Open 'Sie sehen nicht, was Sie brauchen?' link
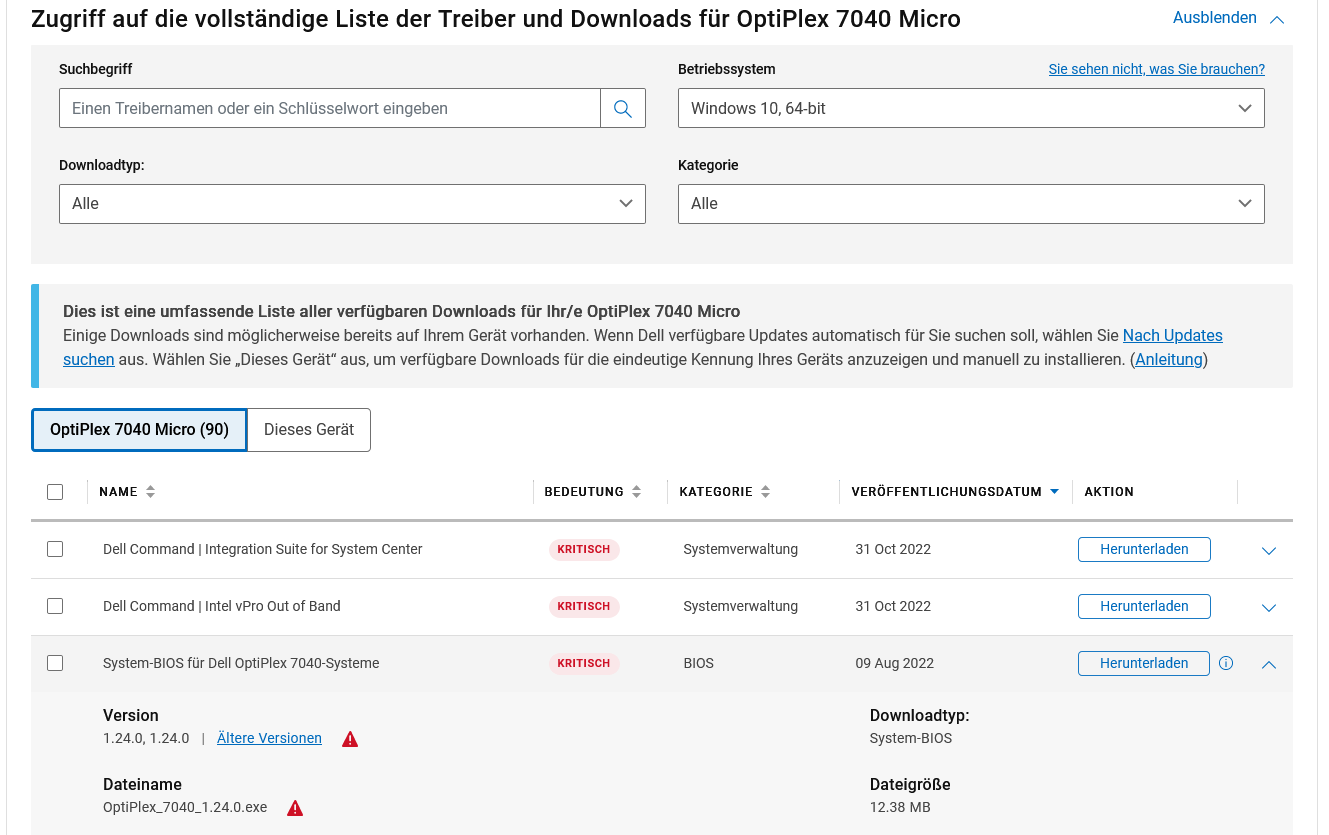The height and width of the screenshot is (835, 1329). [x=1156, y=69]
